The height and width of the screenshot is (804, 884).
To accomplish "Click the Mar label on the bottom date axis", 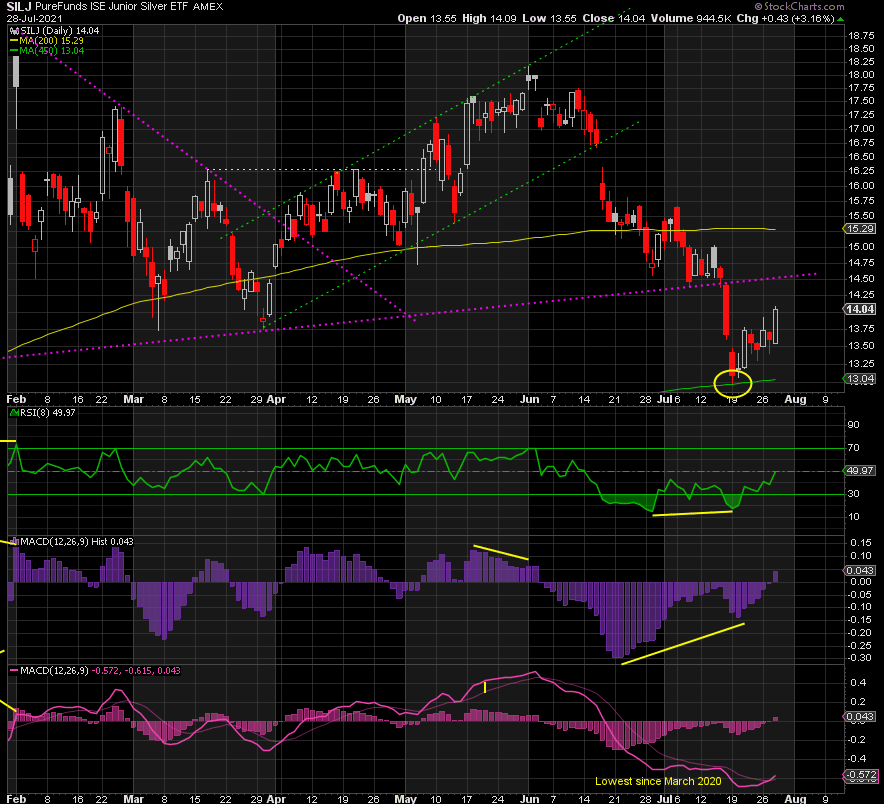I will (134, 798).
